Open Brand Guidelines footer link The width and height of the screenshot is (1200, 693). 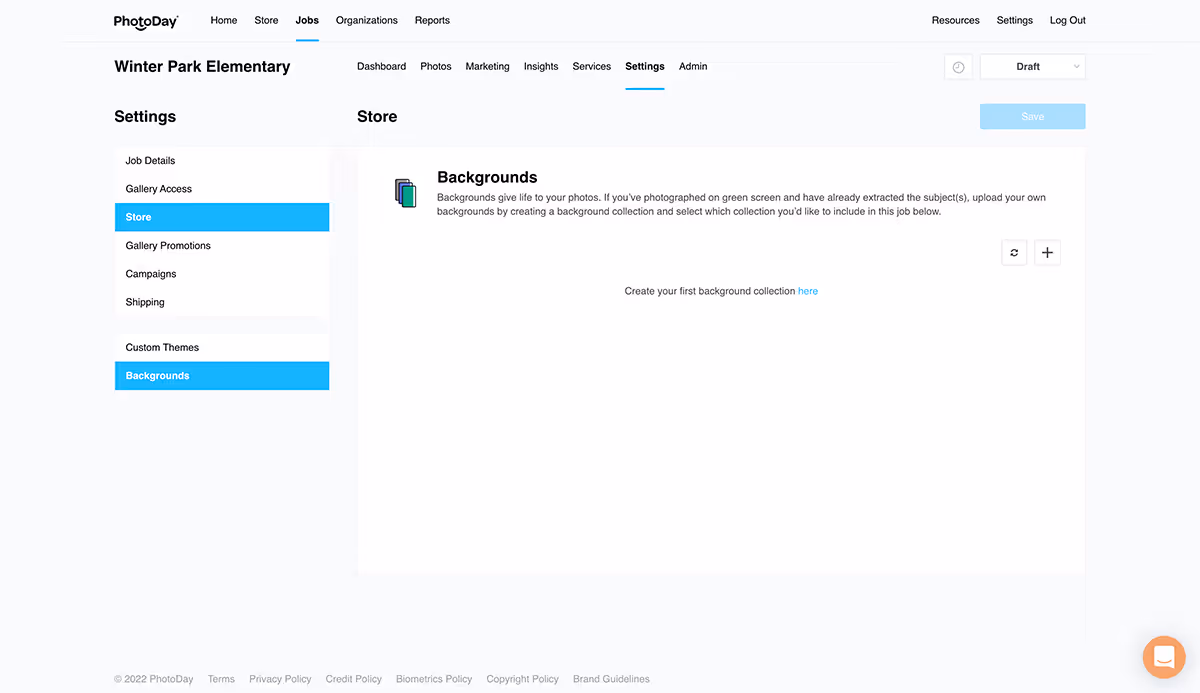[x=611, y=679]
